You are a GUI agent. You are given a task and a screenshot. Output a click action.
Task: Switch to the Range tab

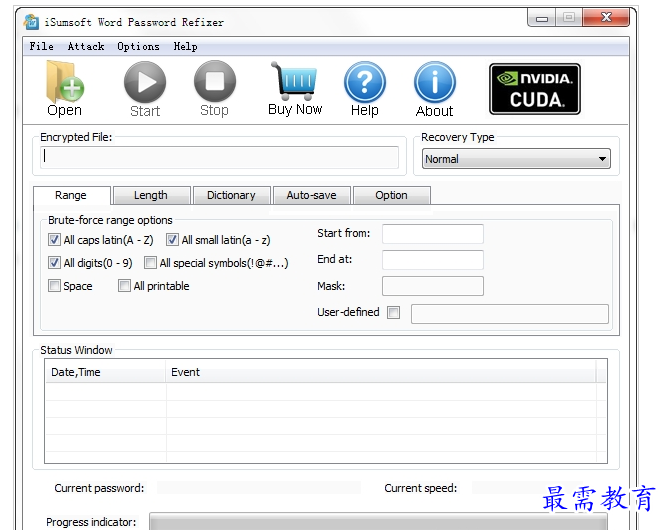click(71, 196)
